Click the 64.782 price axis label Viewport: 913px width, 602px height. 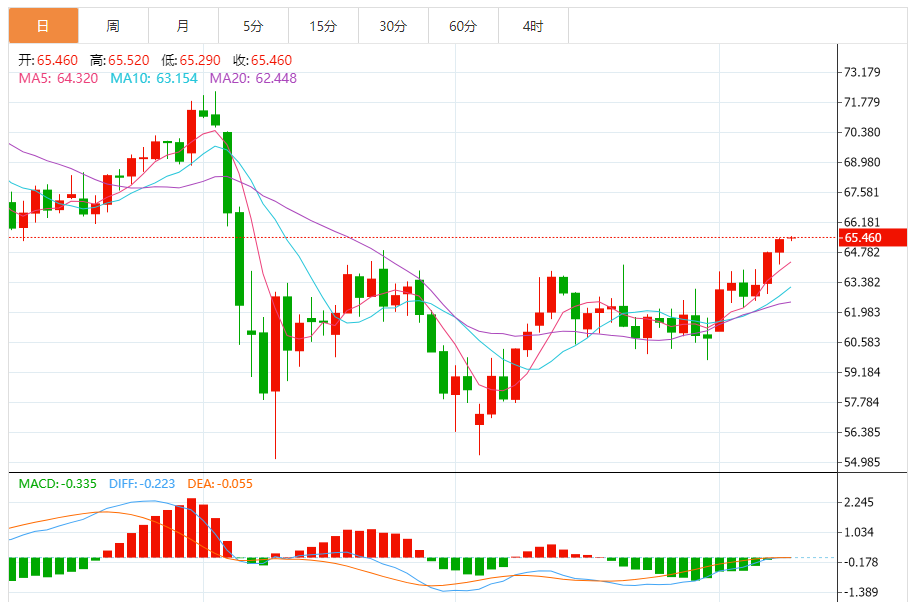click(862, 252)
